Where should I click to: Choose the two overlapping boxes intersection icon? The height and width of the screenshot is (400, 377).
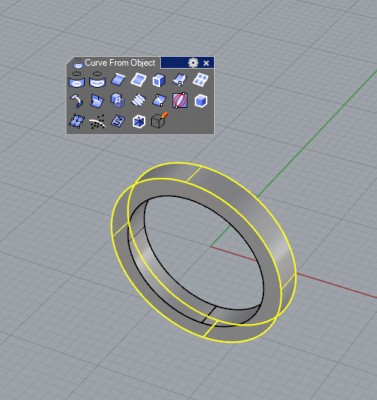(118, 100)
